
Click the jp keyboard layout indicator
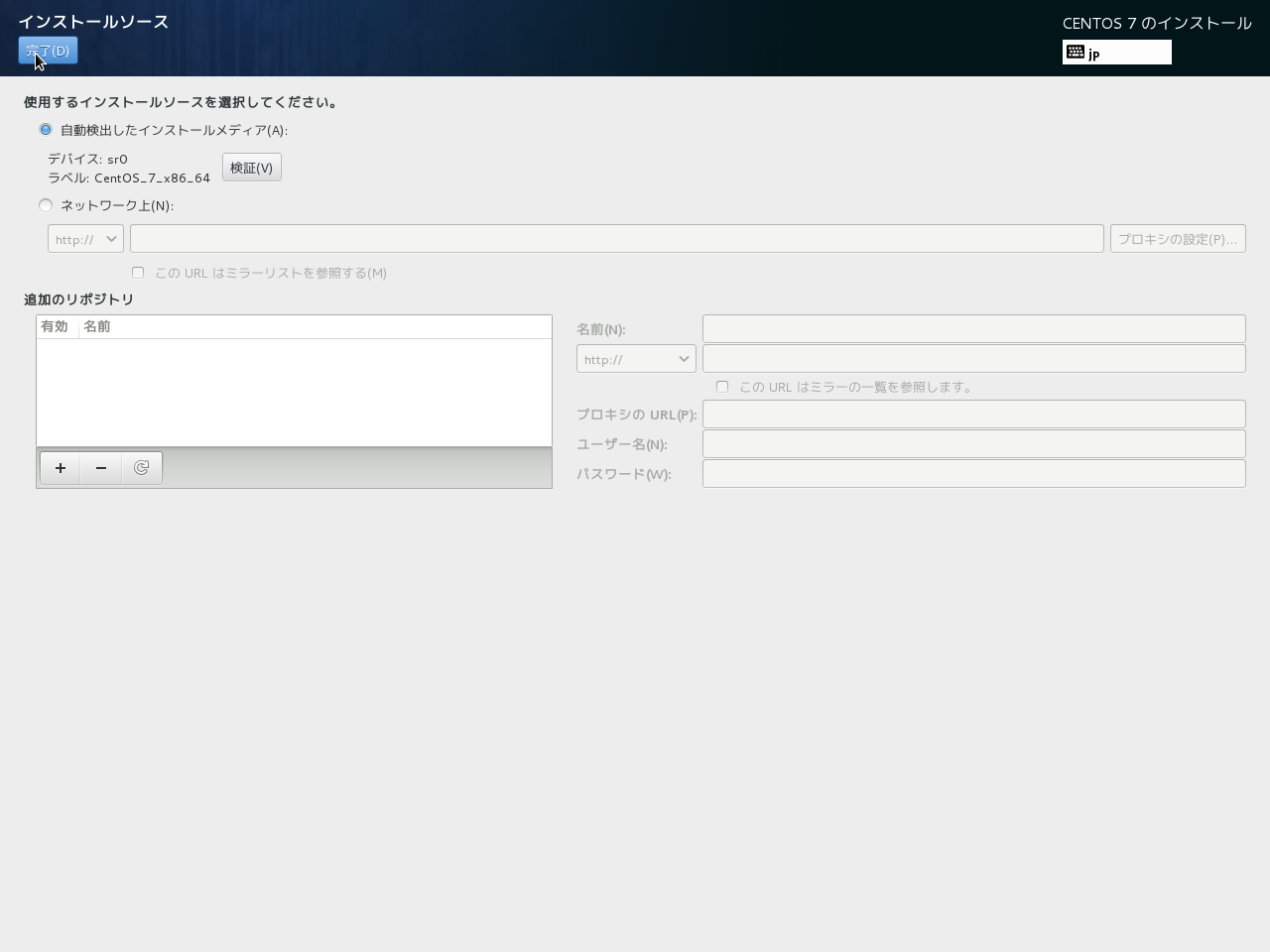(1116, 53)
